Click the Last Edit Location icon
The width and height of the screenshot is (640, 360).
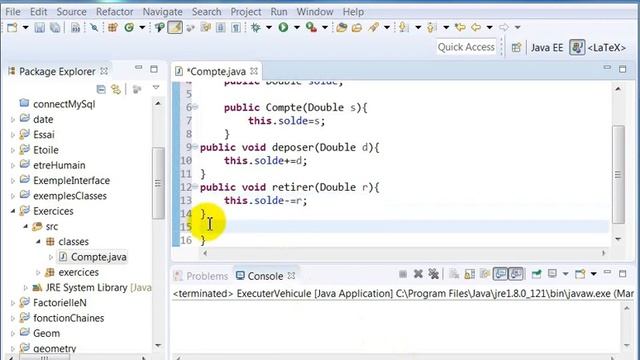[460, 27]
